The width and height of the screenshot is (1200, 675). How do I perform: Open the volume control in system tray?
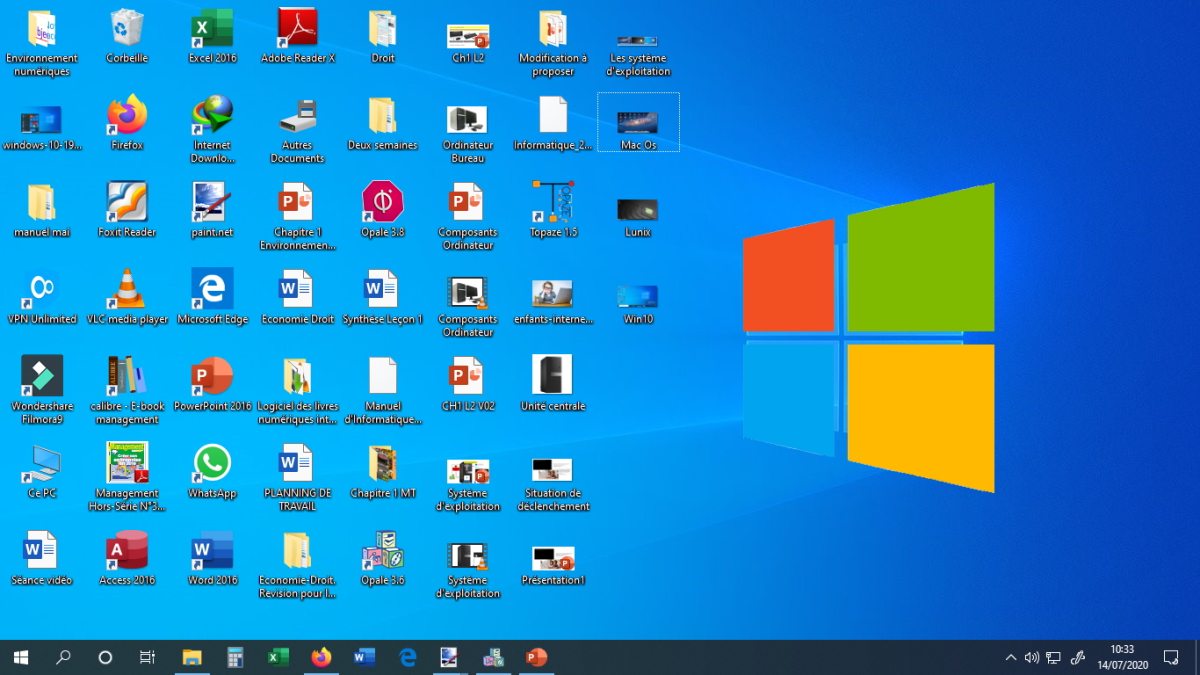[1032, 657]
